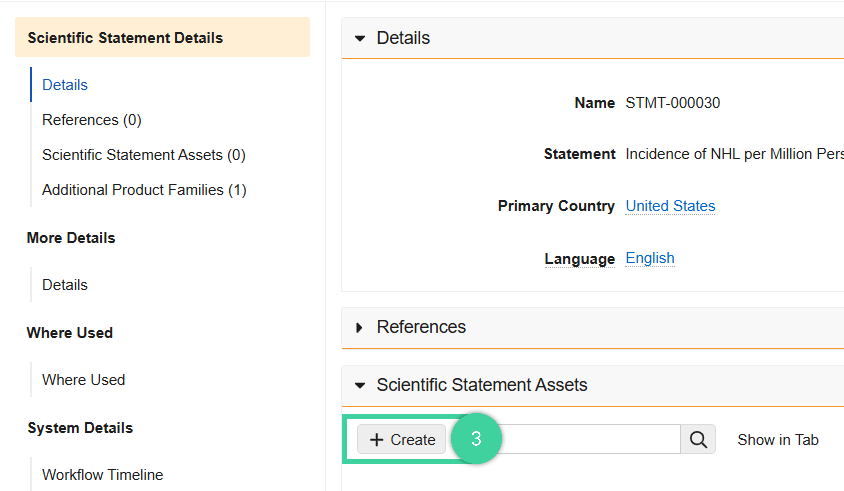Open Additional Product Families (1) item

144,190
